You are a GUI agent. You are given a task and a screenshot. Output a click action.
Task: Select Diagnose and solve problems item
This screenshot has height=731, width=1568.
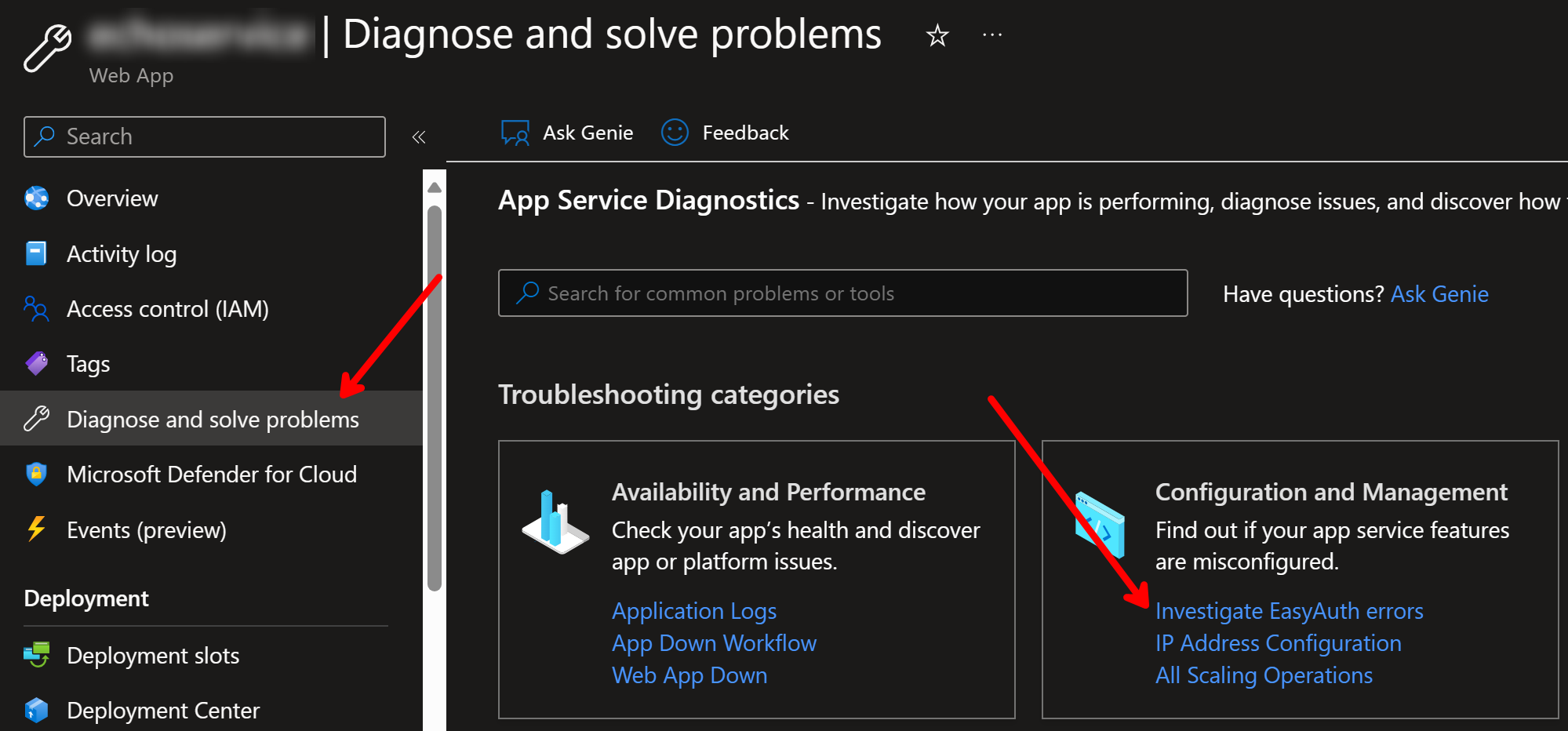(211, 419)
